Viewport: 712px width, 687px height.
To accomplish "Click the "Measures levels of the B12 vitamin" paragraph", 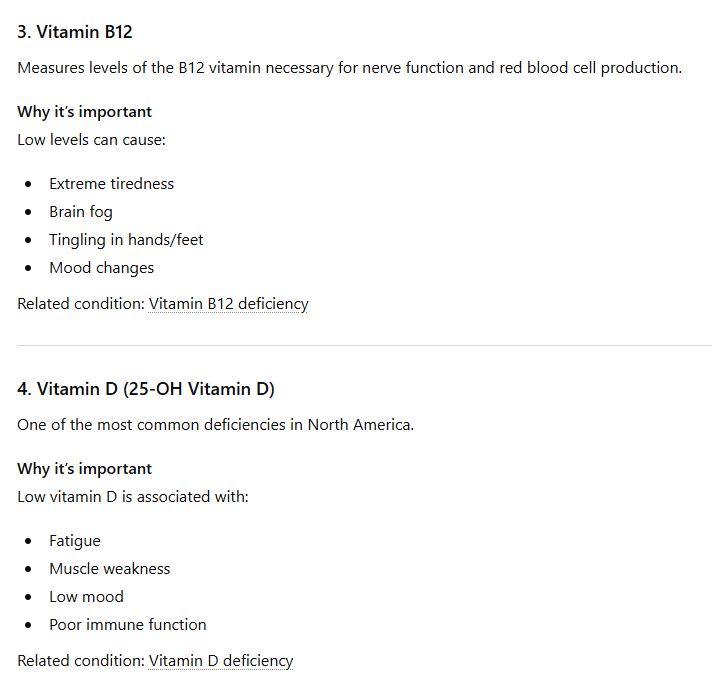I will (349, 68).
